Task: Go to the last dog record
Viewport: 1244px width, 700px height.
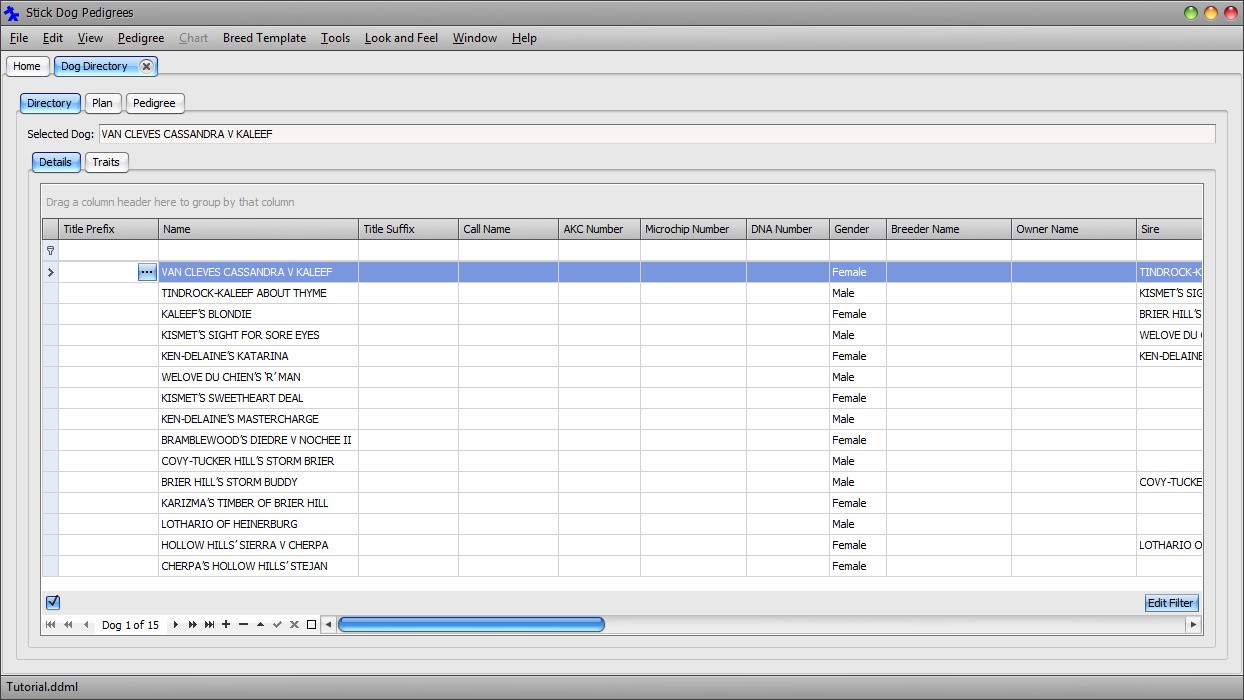Action: point(209,624)
